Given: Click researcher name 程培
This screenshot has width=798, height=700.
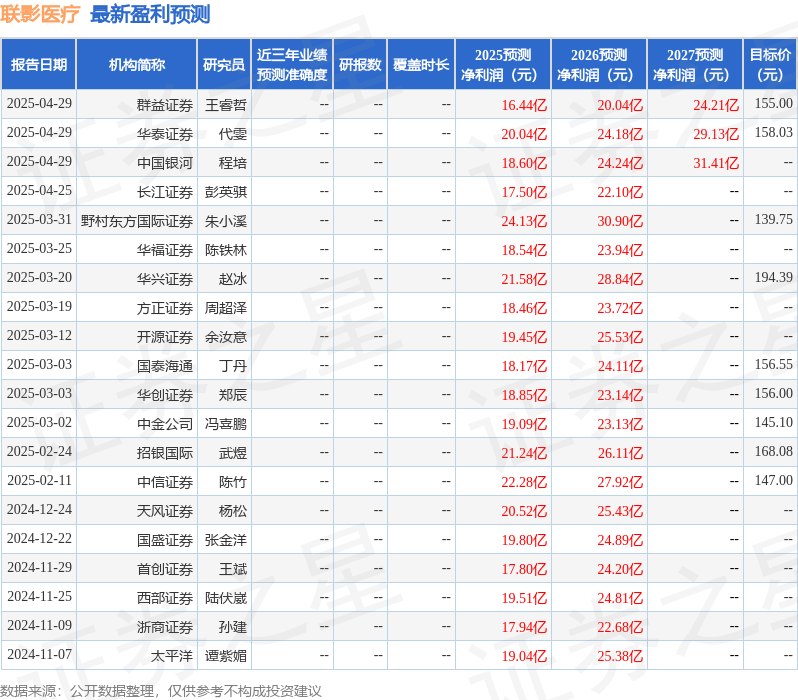Looking at the screenshot, I should point(233,163).
